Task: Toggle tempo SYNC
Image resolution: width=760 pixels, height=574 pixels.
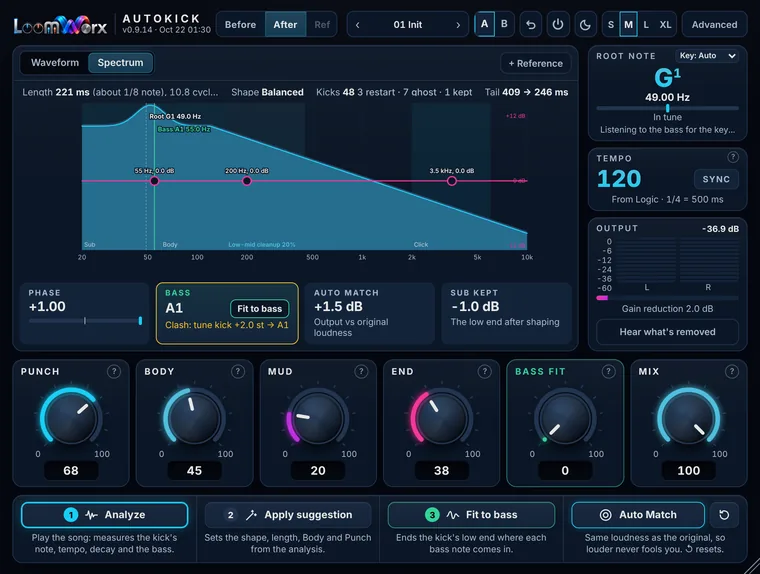Action: [716, 179]
